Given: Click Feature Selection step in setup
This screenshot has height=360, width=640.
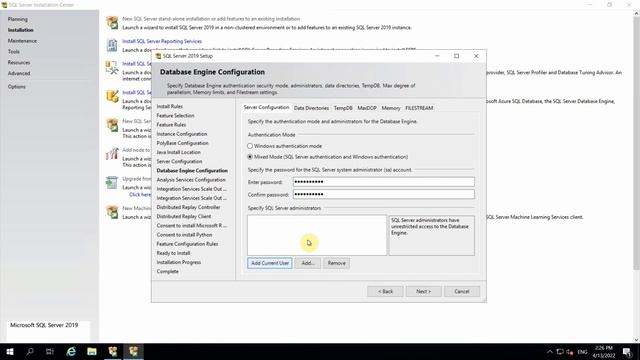Looking at the screenshot, I should pyautogui.click(x=175, y=116).
